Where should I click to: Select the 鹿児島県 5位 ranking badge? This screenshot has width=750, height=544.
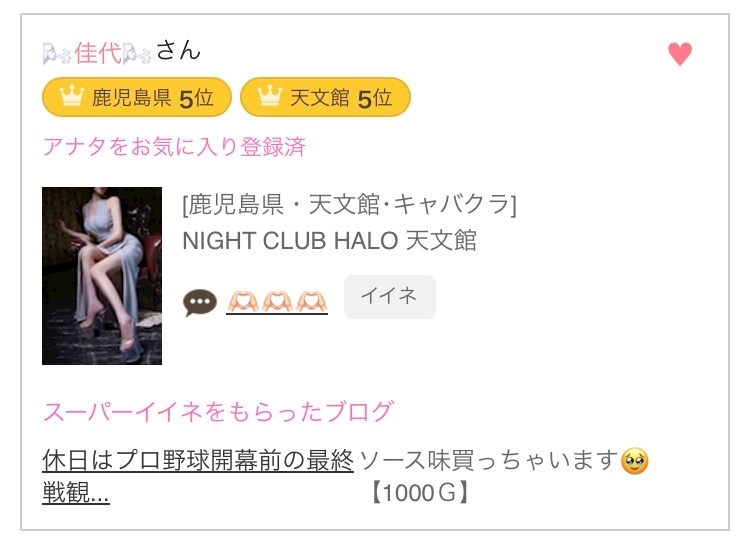(x=137, y=98)
